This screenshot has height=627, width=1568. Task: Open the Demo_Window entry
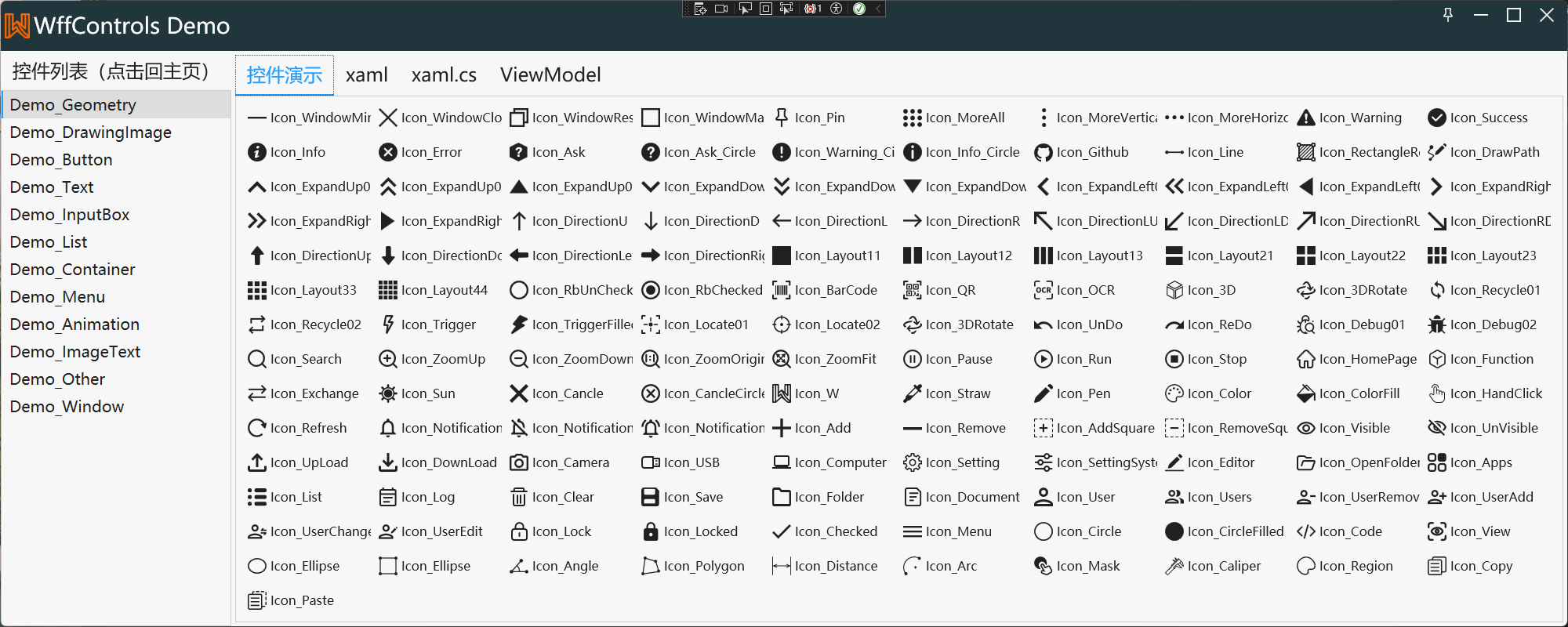[x=116, y=407]
